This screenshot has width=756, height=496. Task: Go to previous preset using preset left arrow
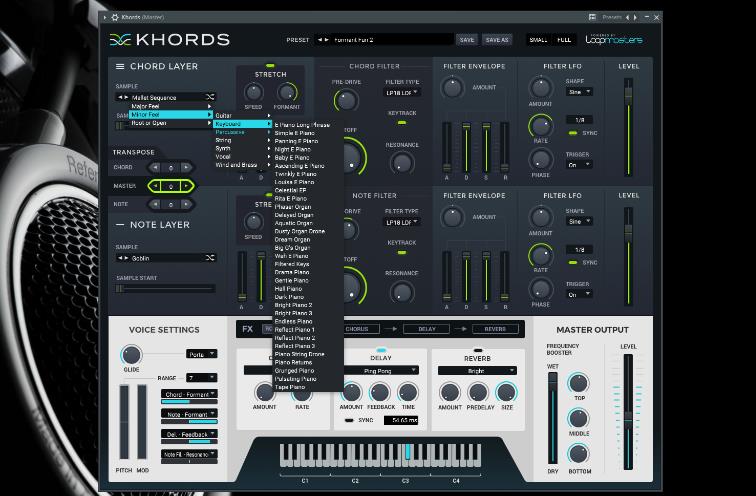coord(320,40)
